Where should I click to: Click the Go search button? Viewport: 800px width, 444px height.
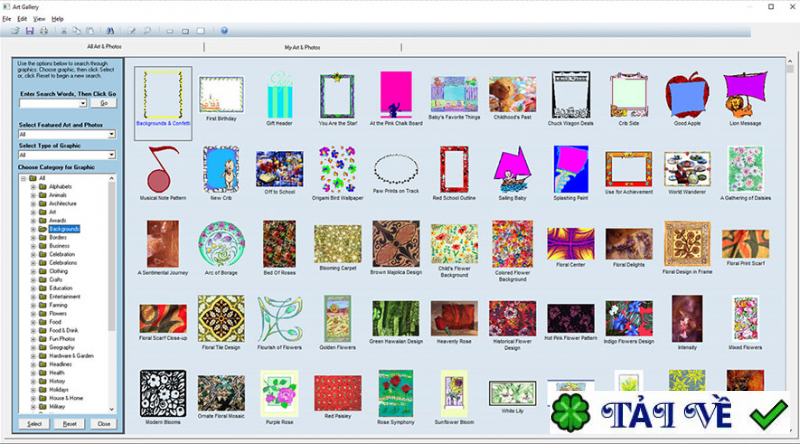click(x=104, y=103)
